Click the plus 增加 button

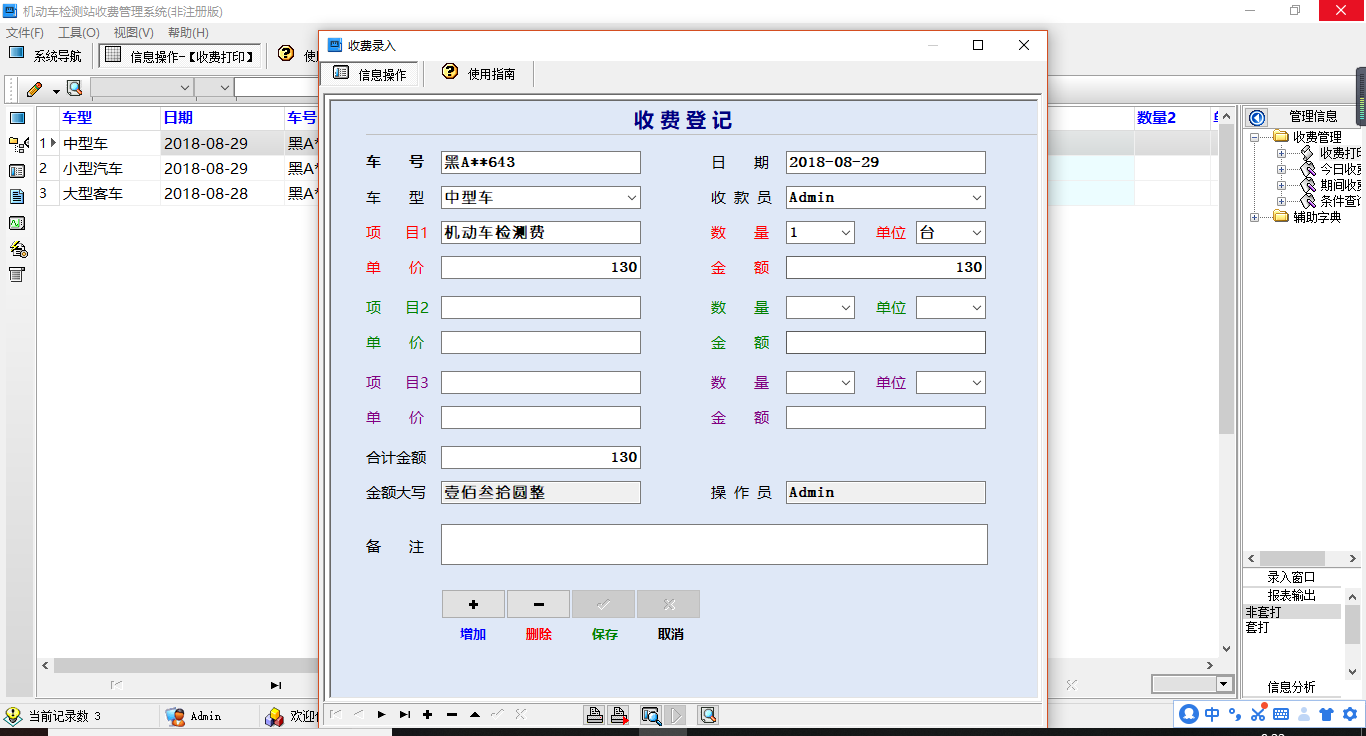point(473,604)
